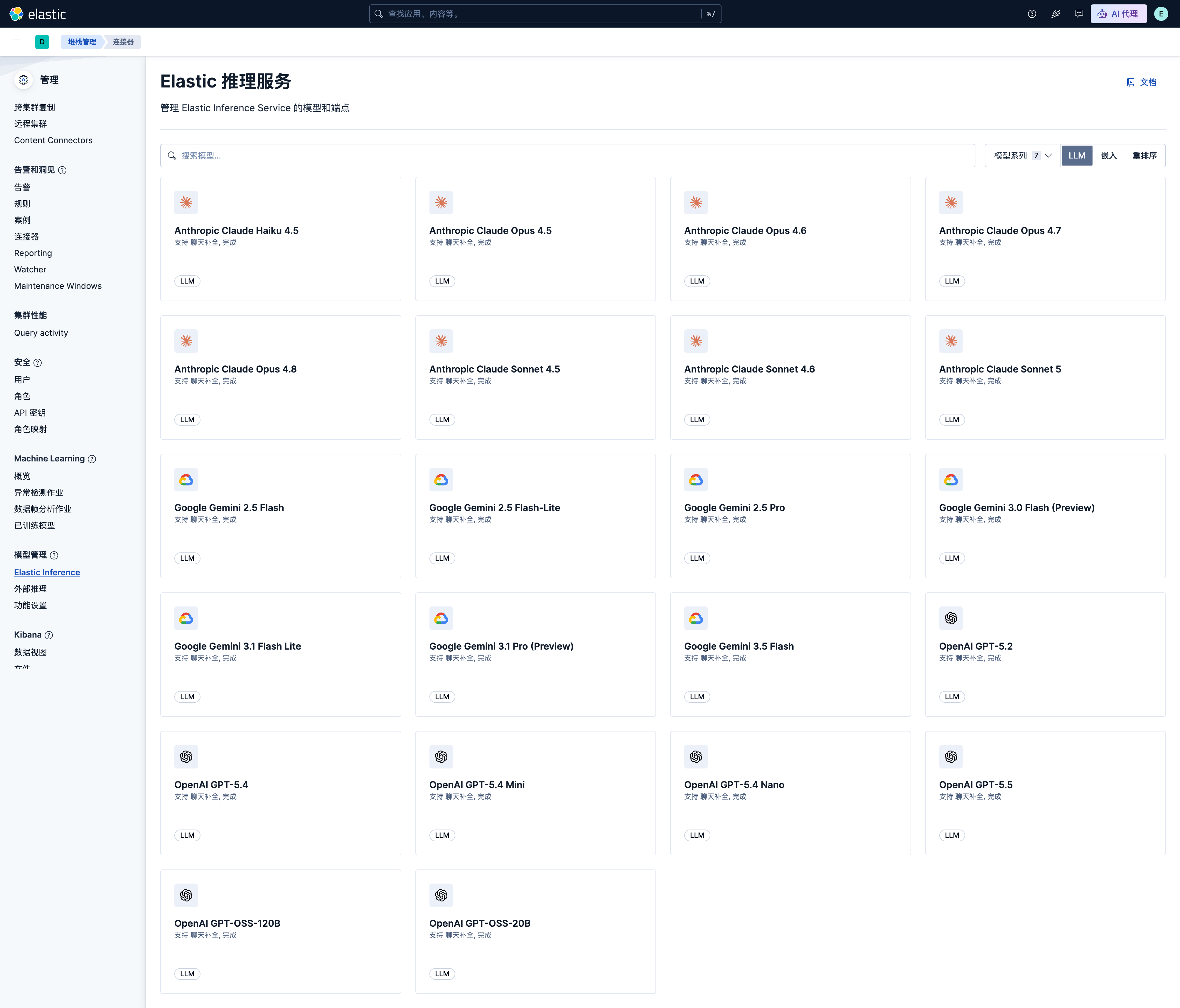Open the Anthropic Claude Sonnet 4.6 card
1180x1008 pixels.
pyautogui.click(x=790, y=377)
